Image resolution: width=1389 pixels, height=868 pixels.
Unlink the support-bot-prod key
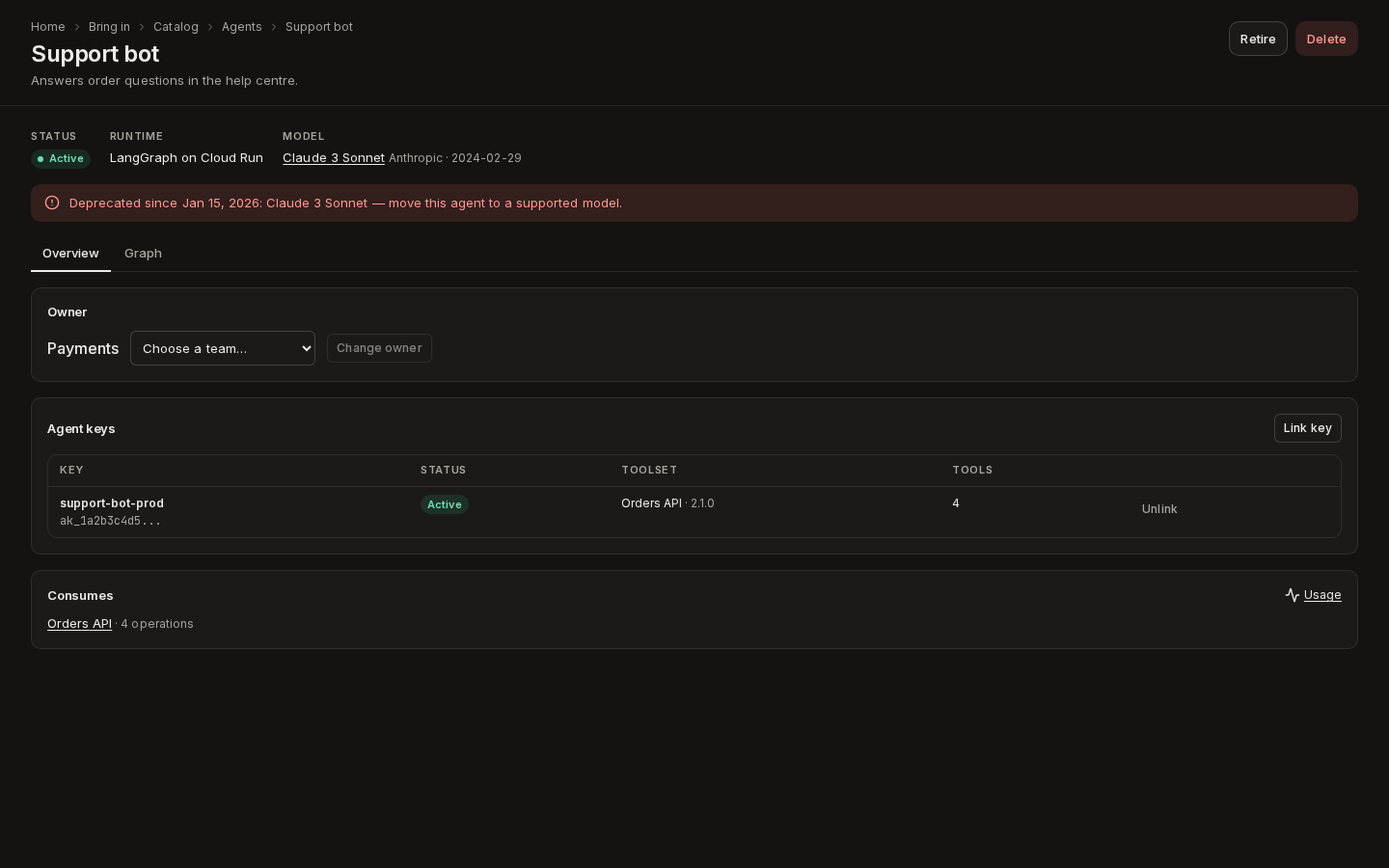click(1159, 509)
